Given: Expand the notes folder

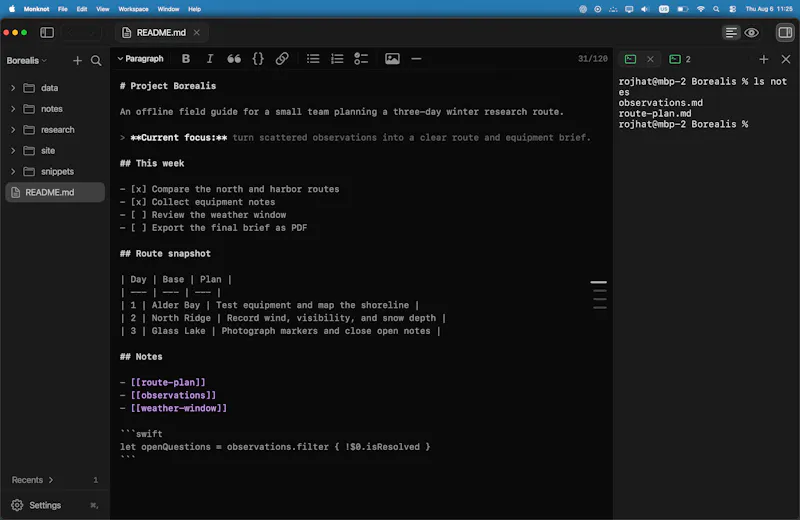Looking at the screenshot, I should [13, 109].
